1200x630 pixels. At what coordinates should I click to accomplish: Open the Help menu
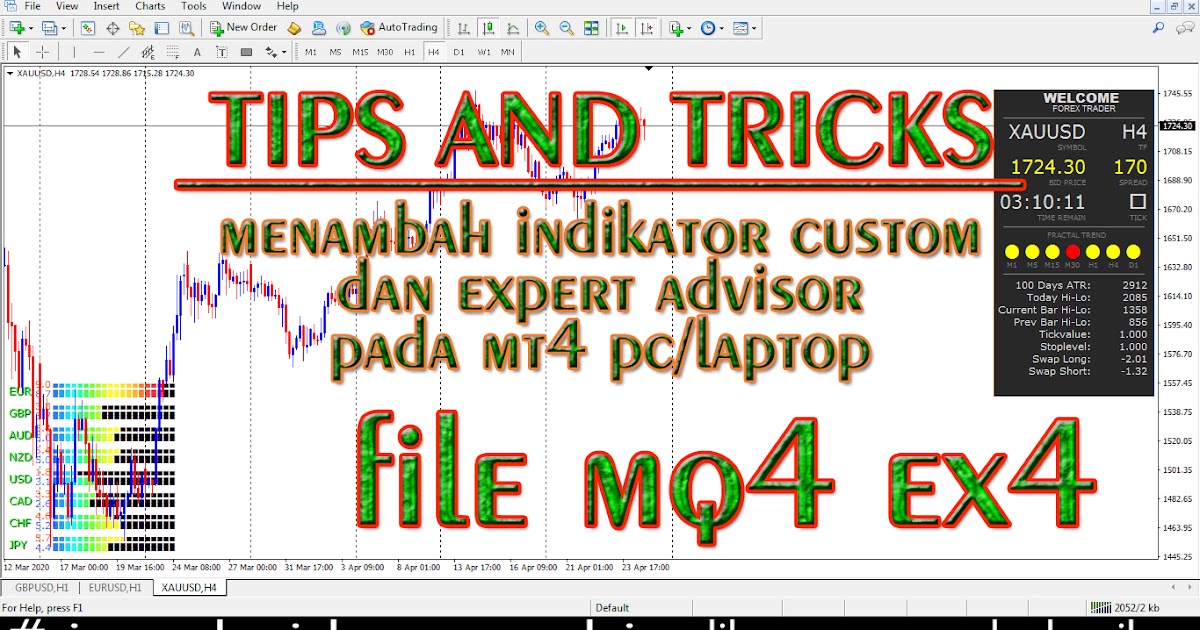(288, 6)
